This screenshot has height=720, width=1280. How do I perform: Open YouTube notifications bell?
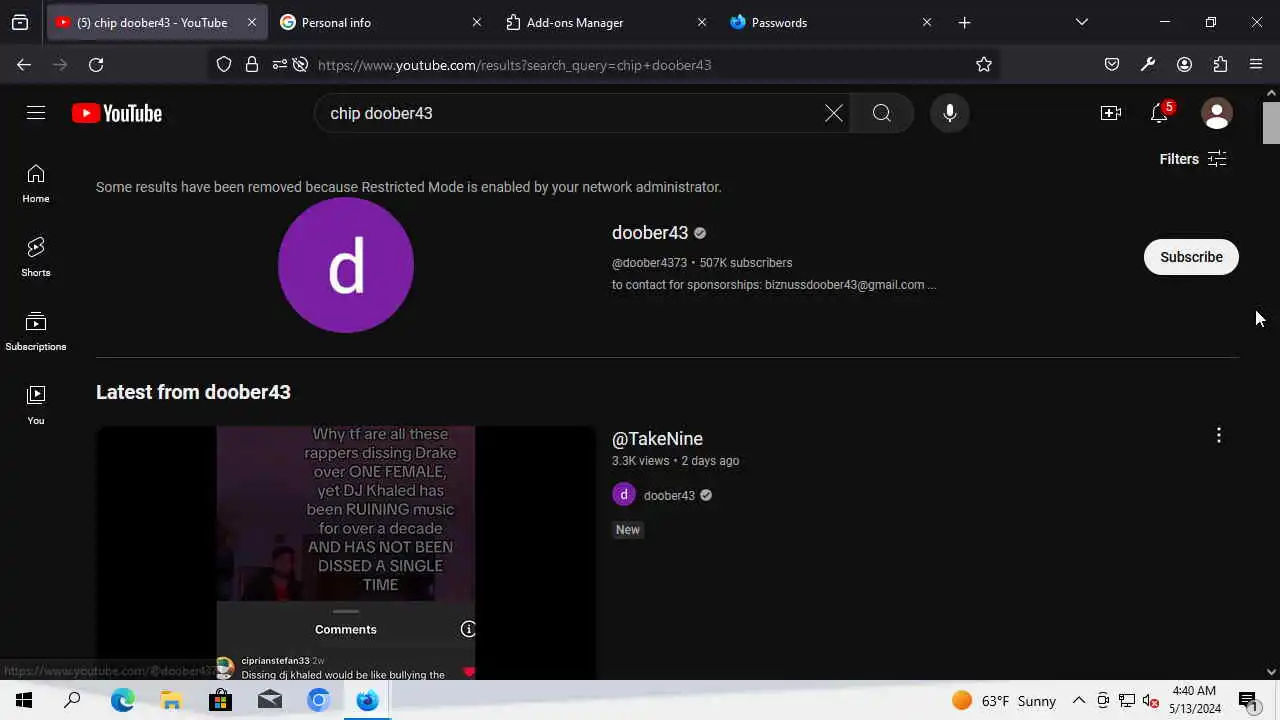pyautogui.click(x=1160, y=113)
